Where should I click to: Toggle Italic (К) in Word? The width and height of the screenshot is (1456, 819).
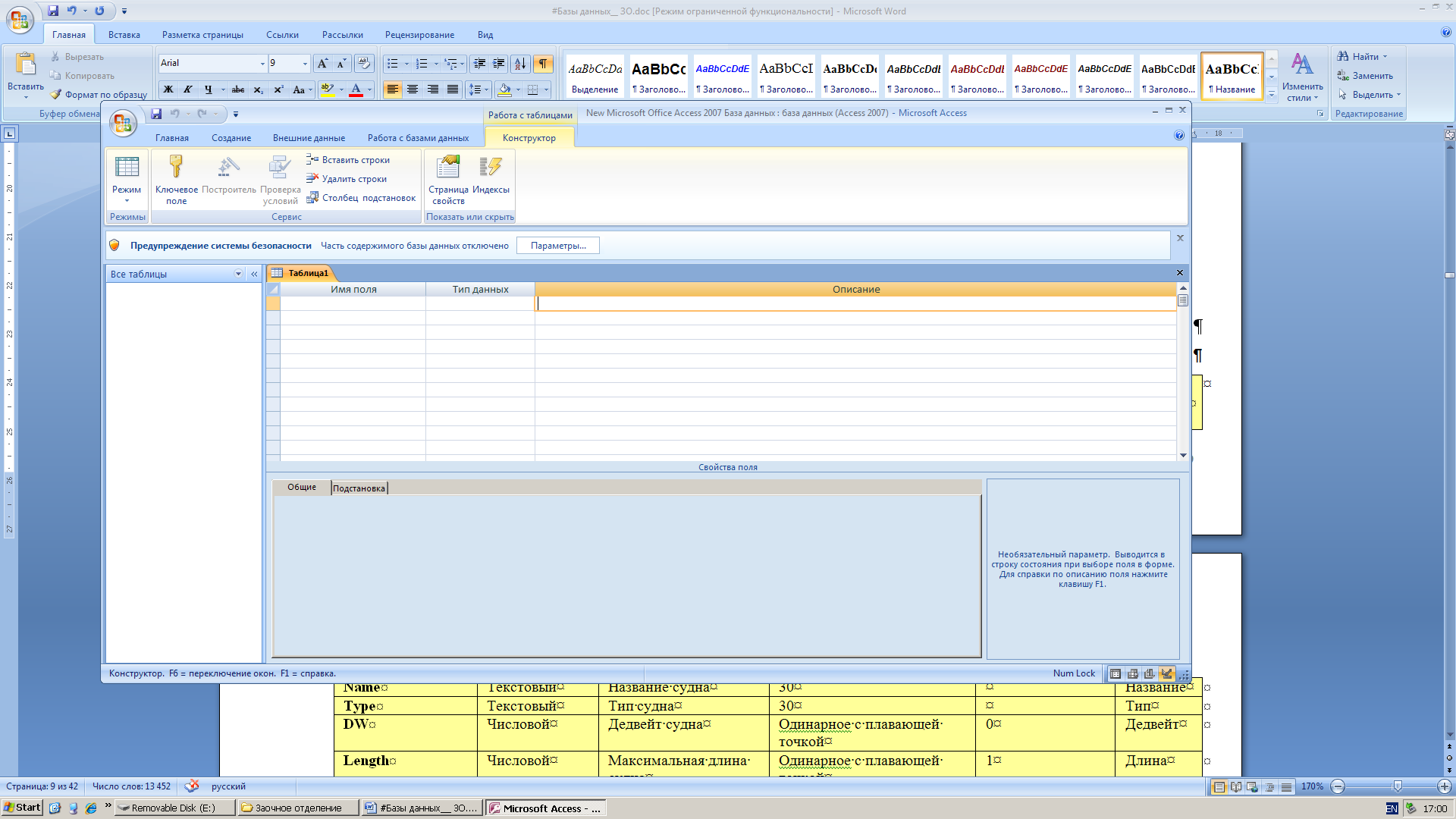(x=188, y=89)
